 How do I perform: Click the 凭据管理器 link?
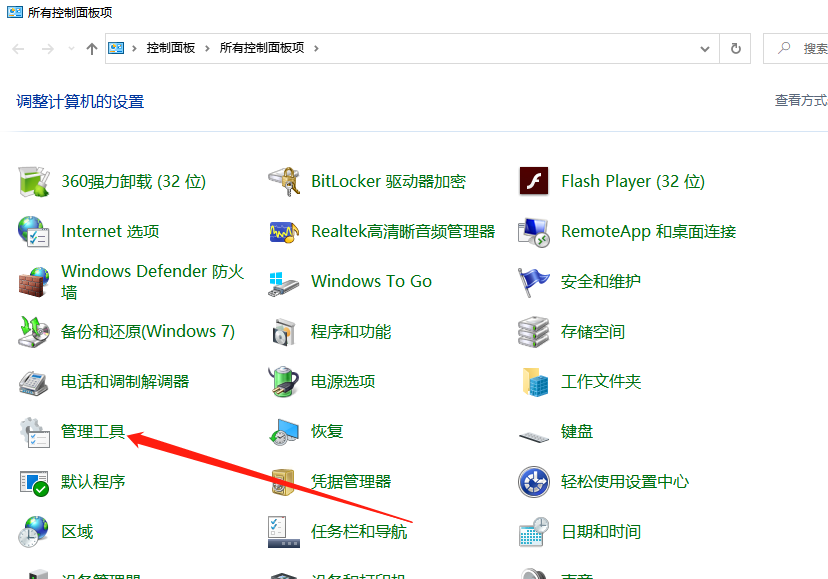point(351,482)
